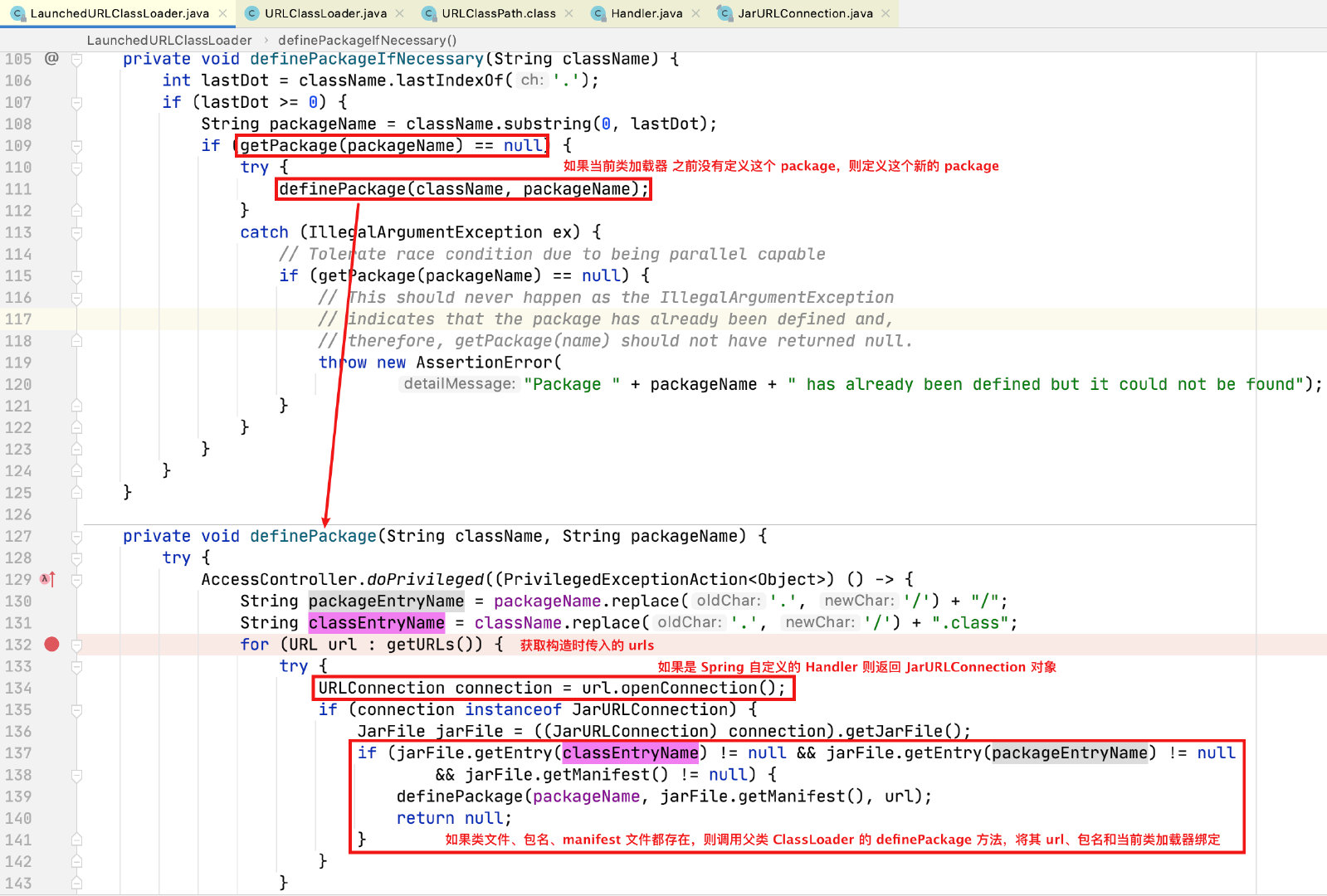
Task: Collapse the if block fold on line 107
Action: coord(76,102)
